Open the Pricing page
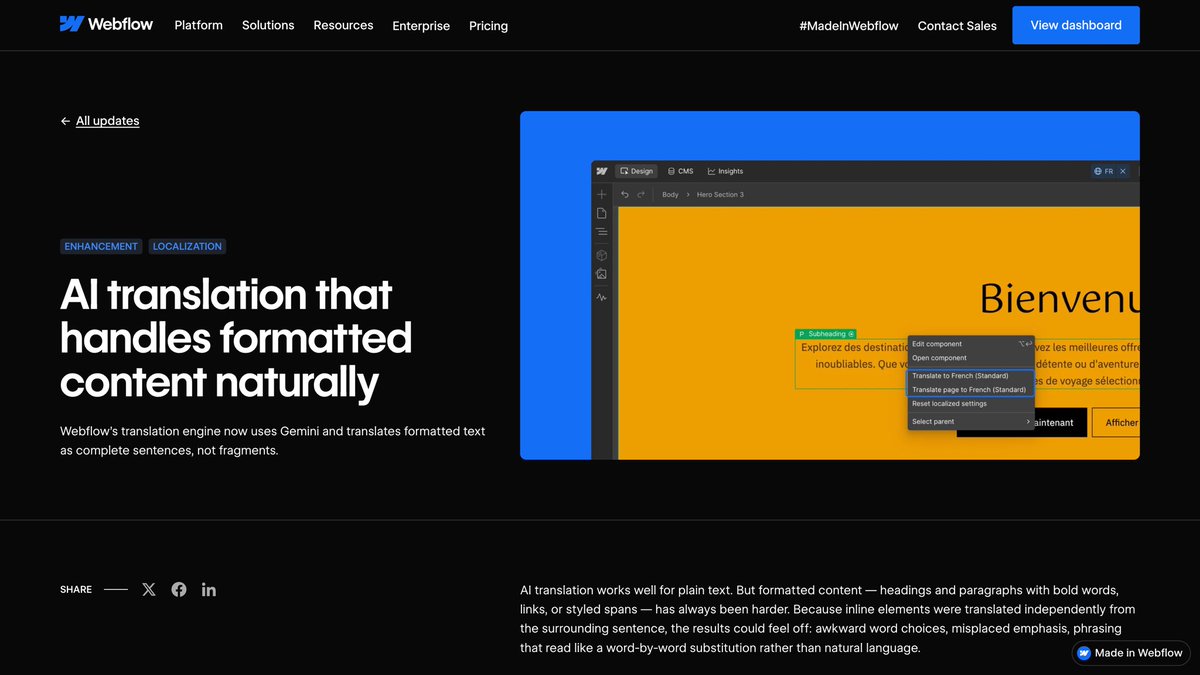Screen dimensions: 1200x675 tap(488, 26)
